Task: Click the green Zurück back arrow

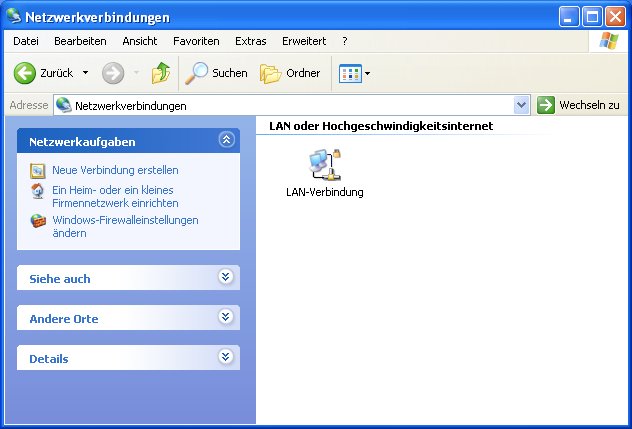Action: [25, 73]
